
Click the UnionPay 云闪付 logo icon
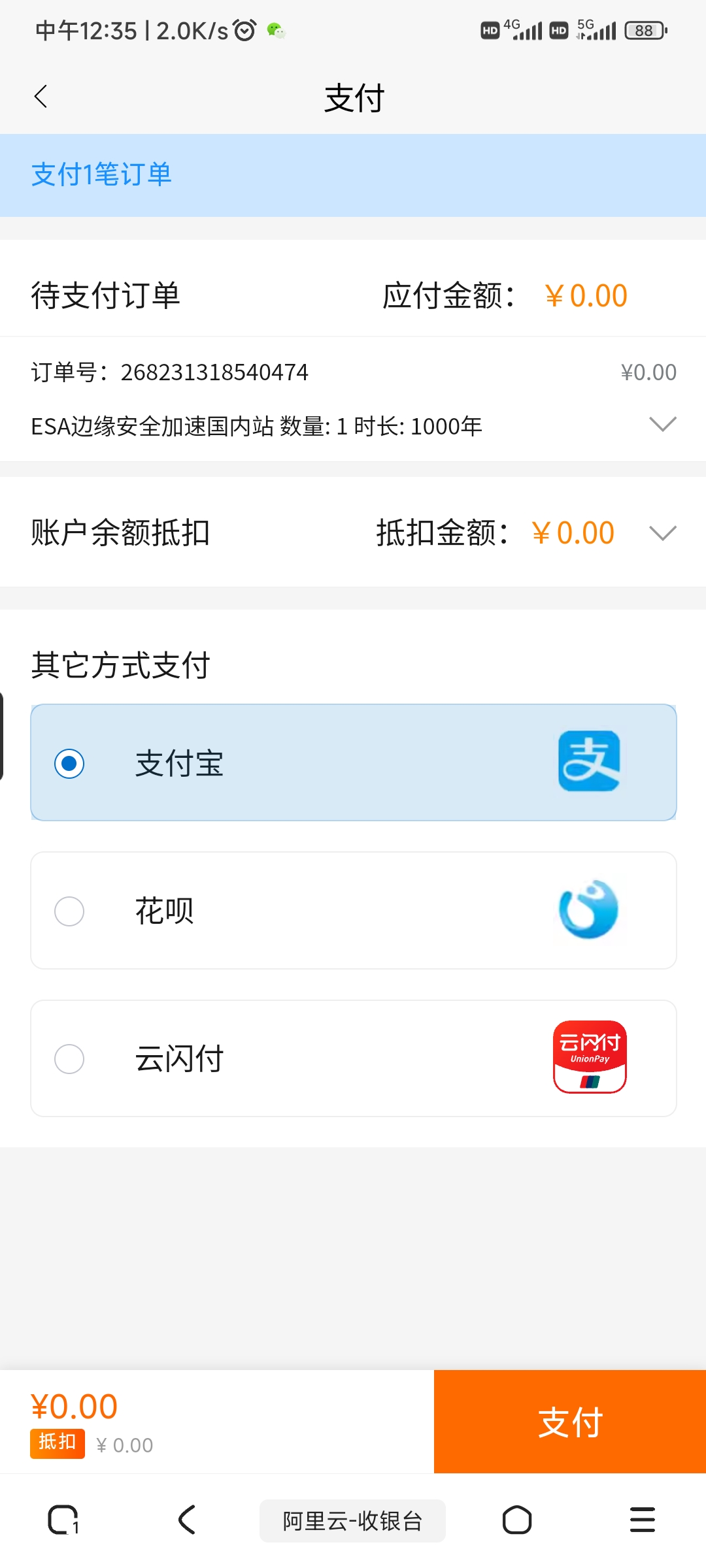click(590, 1056)
